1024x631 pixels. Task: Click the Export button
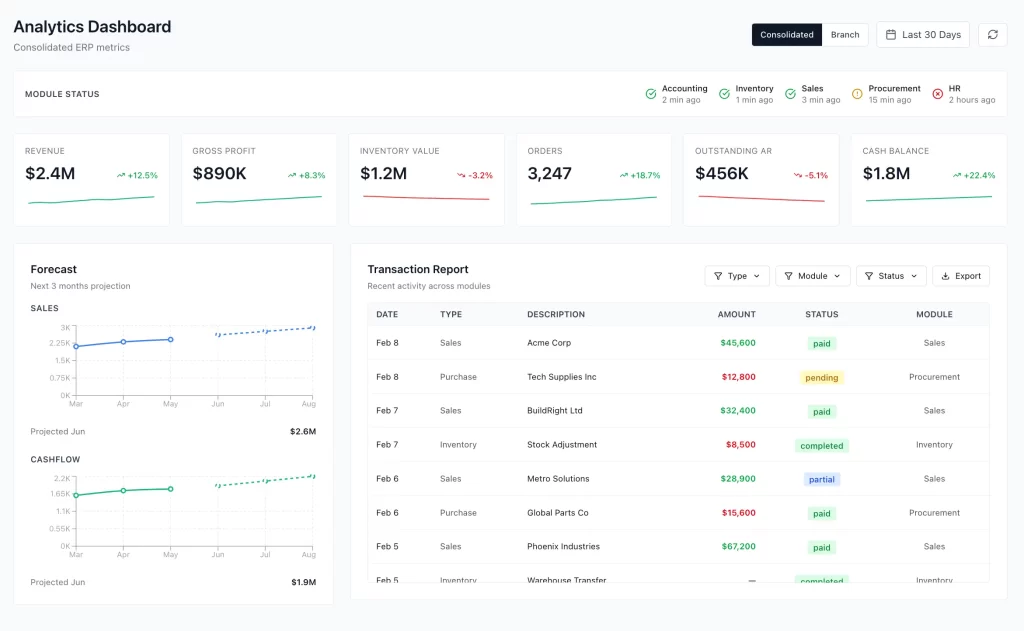click(961, 275)
